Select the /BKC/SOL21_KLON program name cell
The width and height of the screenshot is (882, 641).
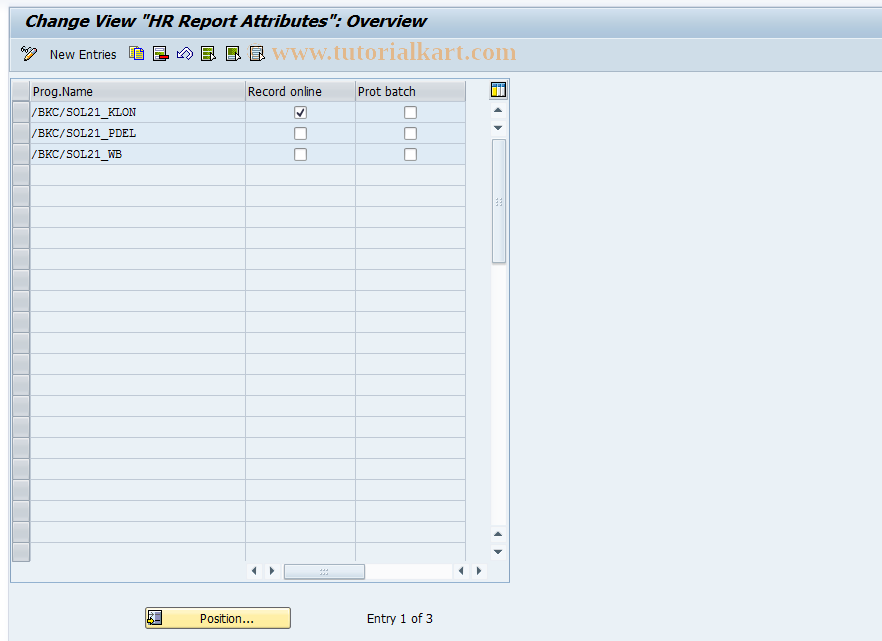[138, 112]
